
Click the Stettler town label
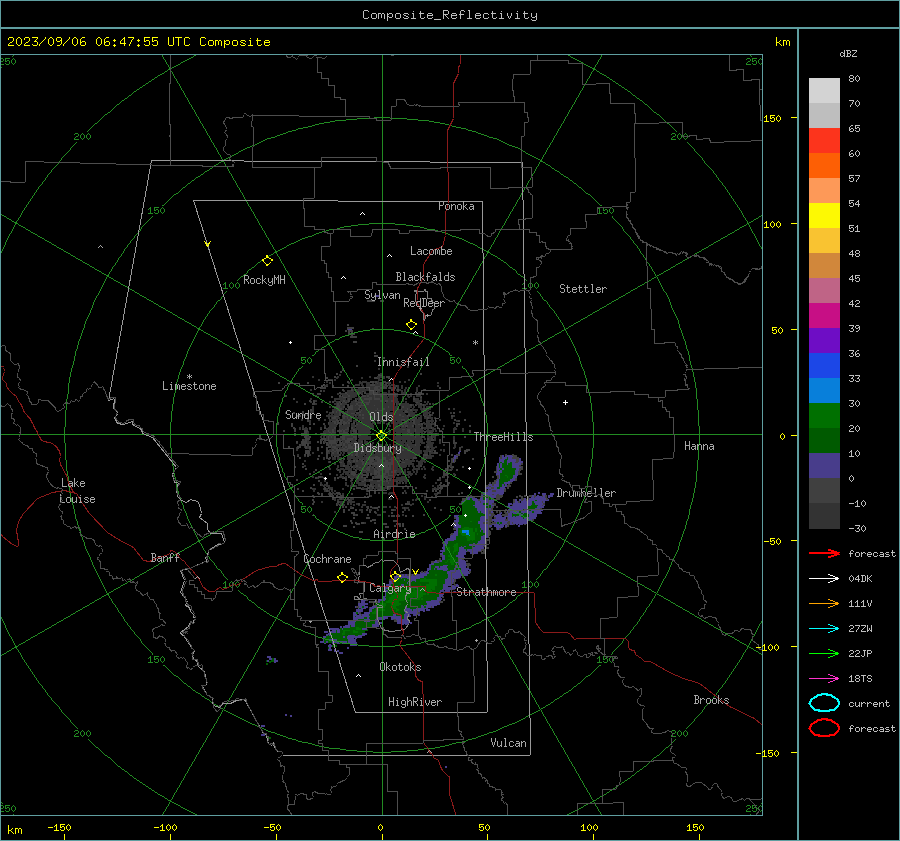(583, 289)
